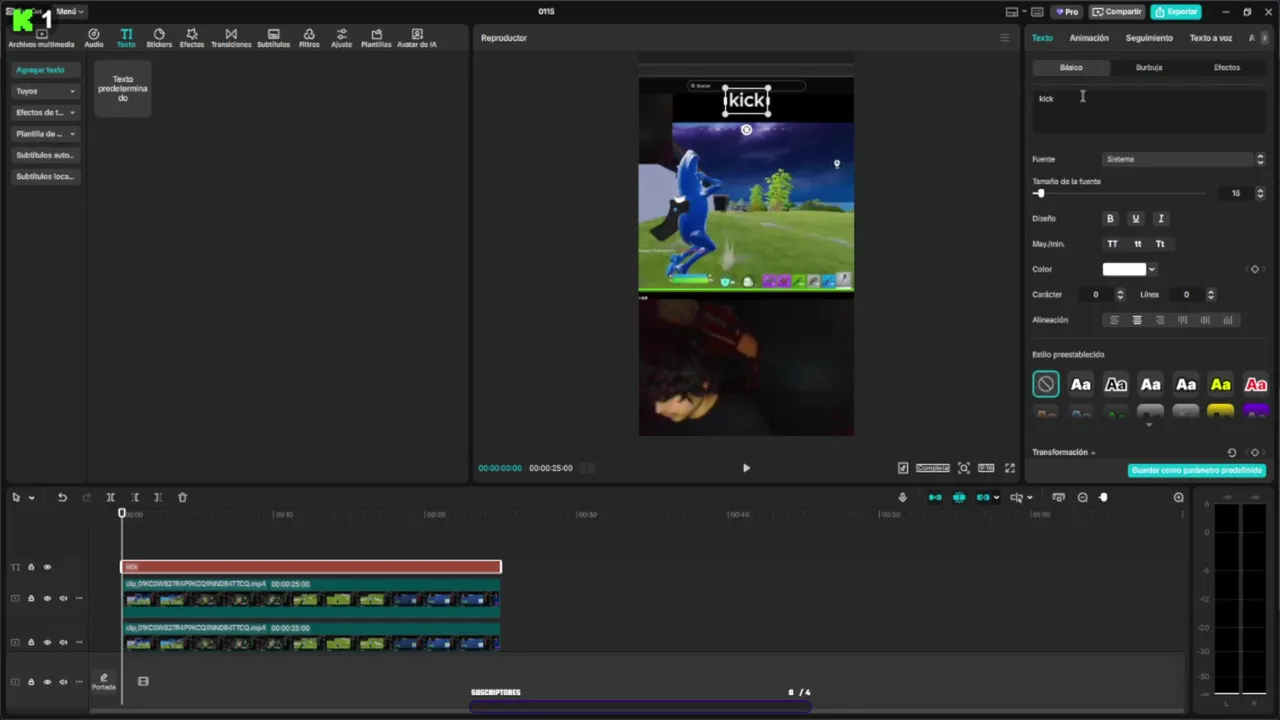Reset the Transformación settings
The width and height of the screenshot is (1280, 720).
pos(1232,452)
